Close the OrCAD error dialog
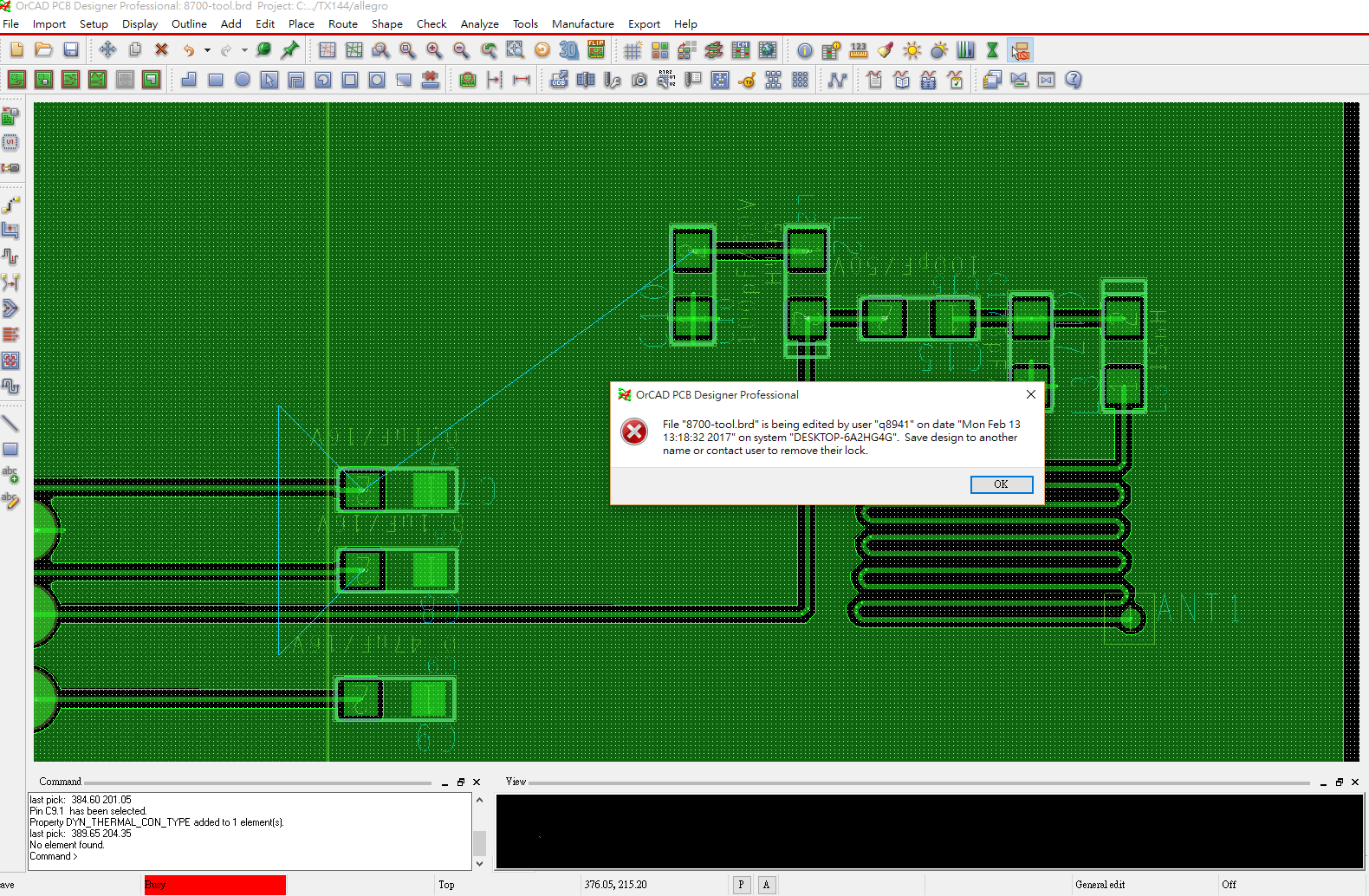The image size is (1369, 896). point(1030,394)
